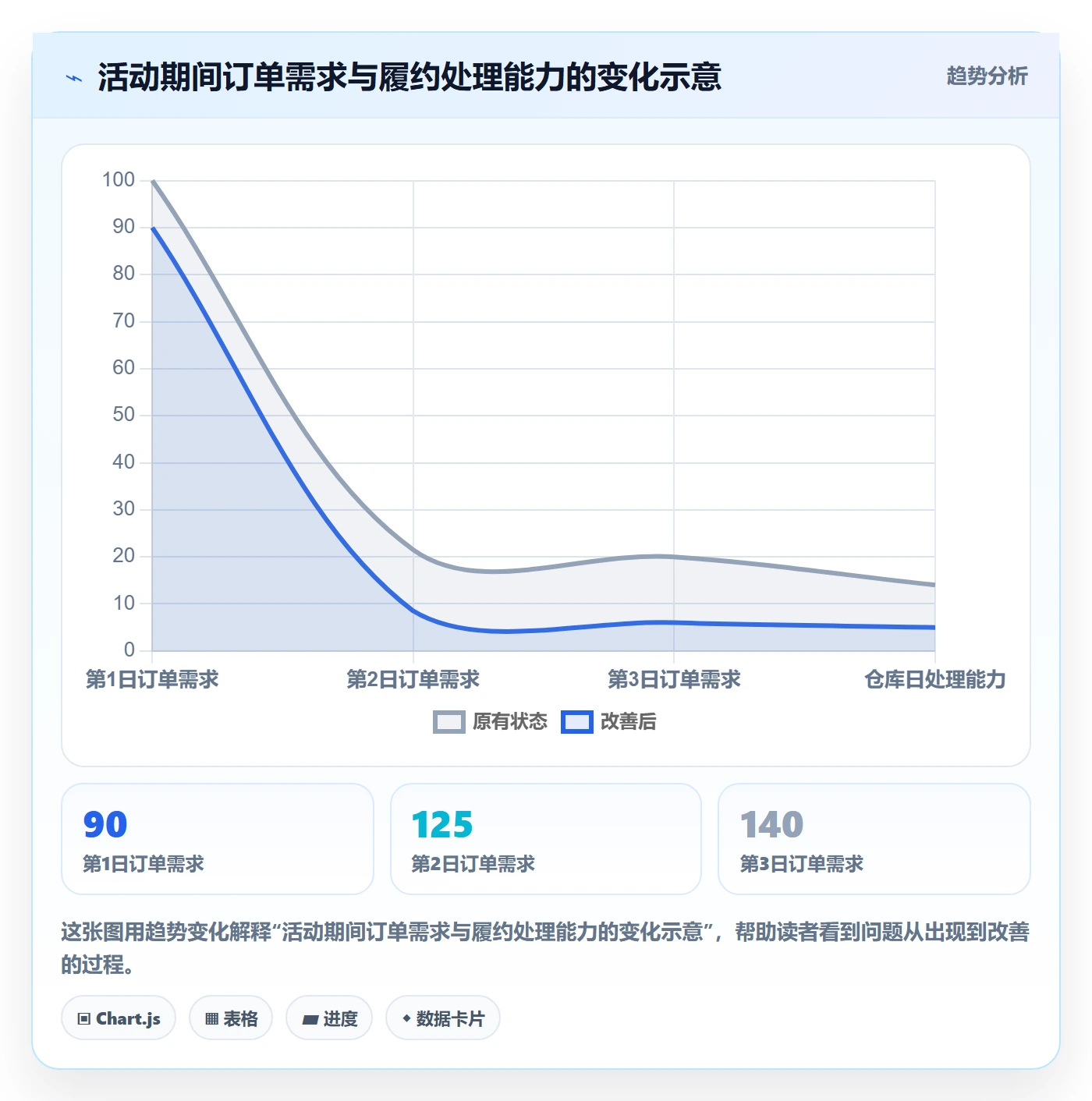Click the y-axis value 70
The image size is (1092, 1101).
coord(124,320)
